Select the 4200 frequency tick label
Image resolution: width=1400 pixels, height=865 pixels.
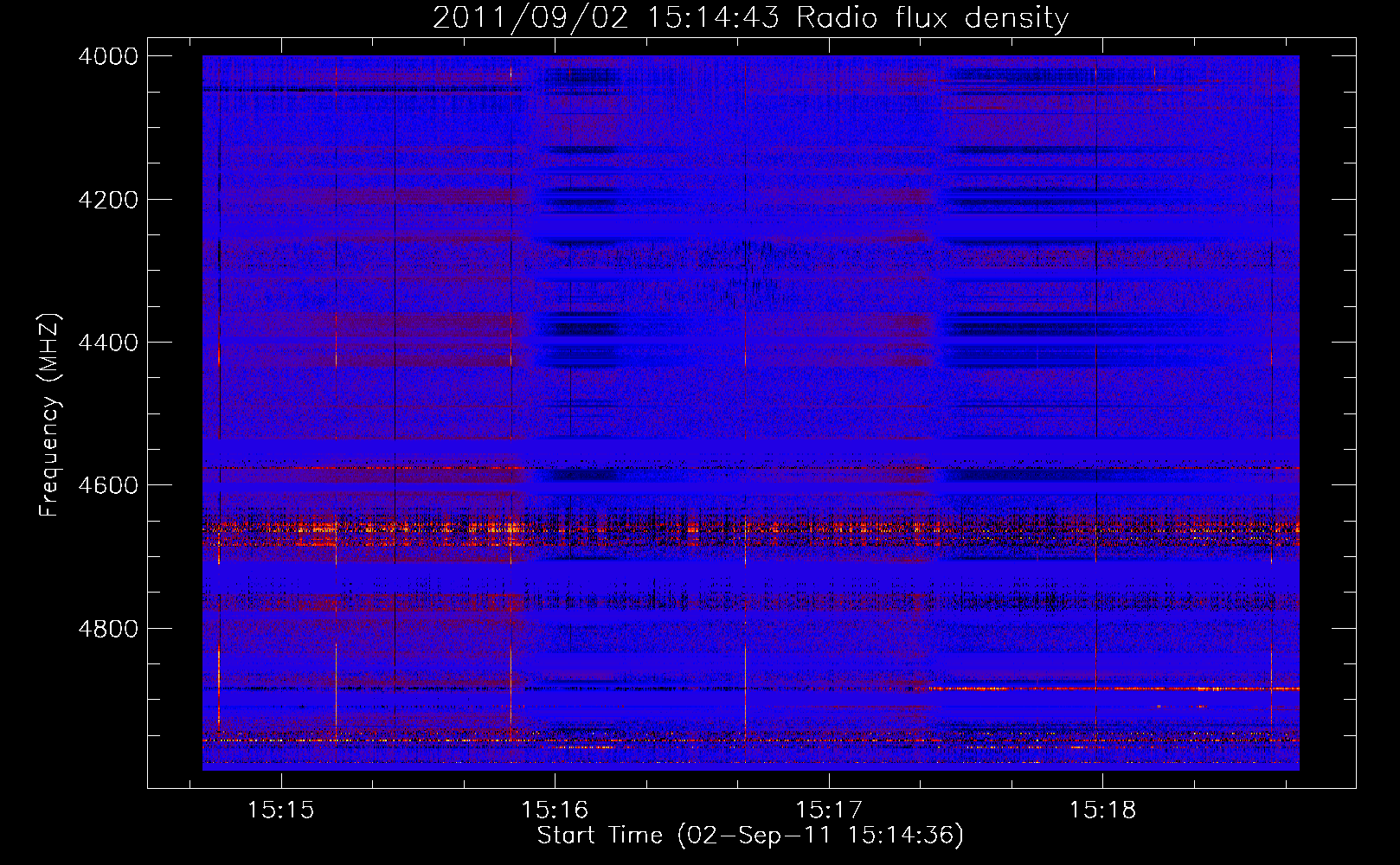(x=108, y=200)
